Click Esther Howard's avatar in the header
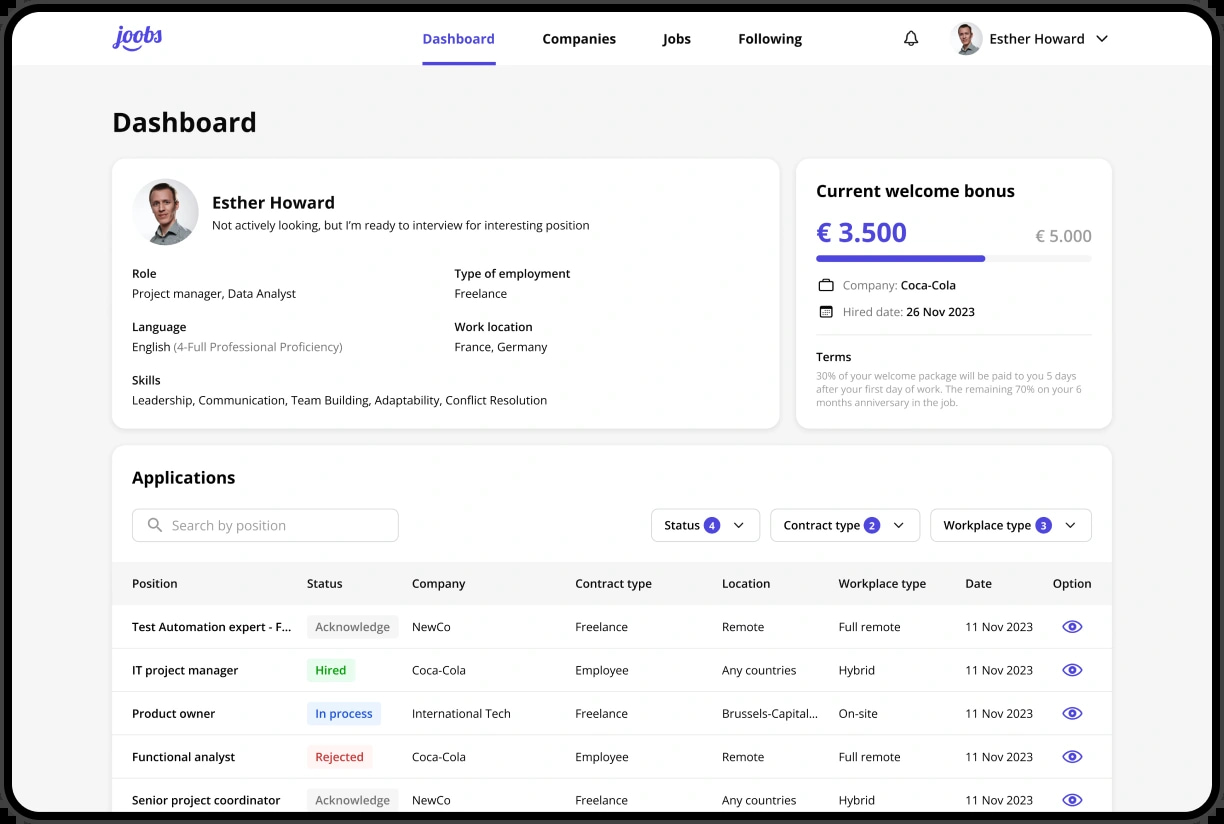1224x824 pixels. 966,39
